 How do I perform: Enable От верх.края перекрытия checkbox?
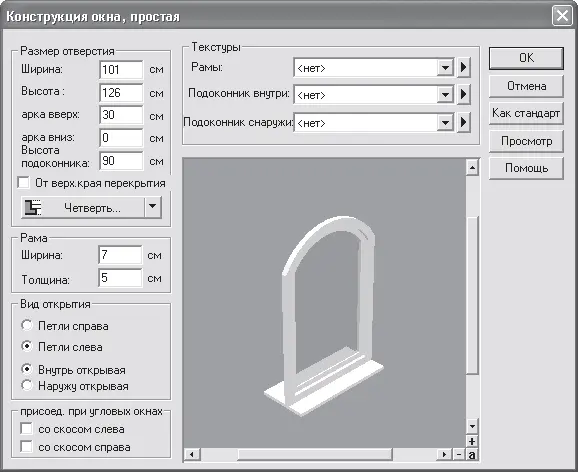24,183
